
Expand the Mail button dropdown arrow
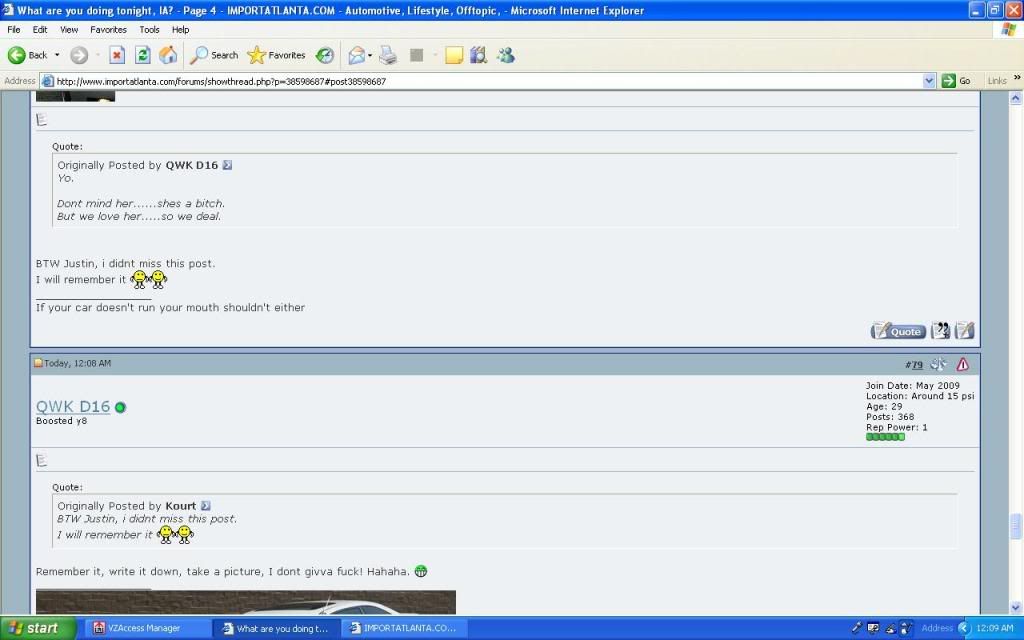[x=369, y=55]
